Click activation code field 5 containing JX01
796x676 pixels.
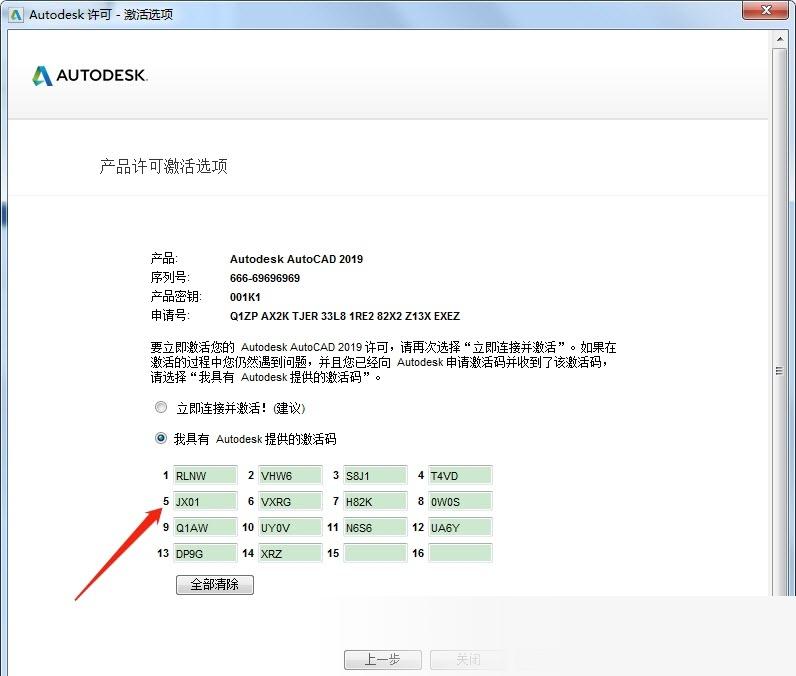(205, 501)
